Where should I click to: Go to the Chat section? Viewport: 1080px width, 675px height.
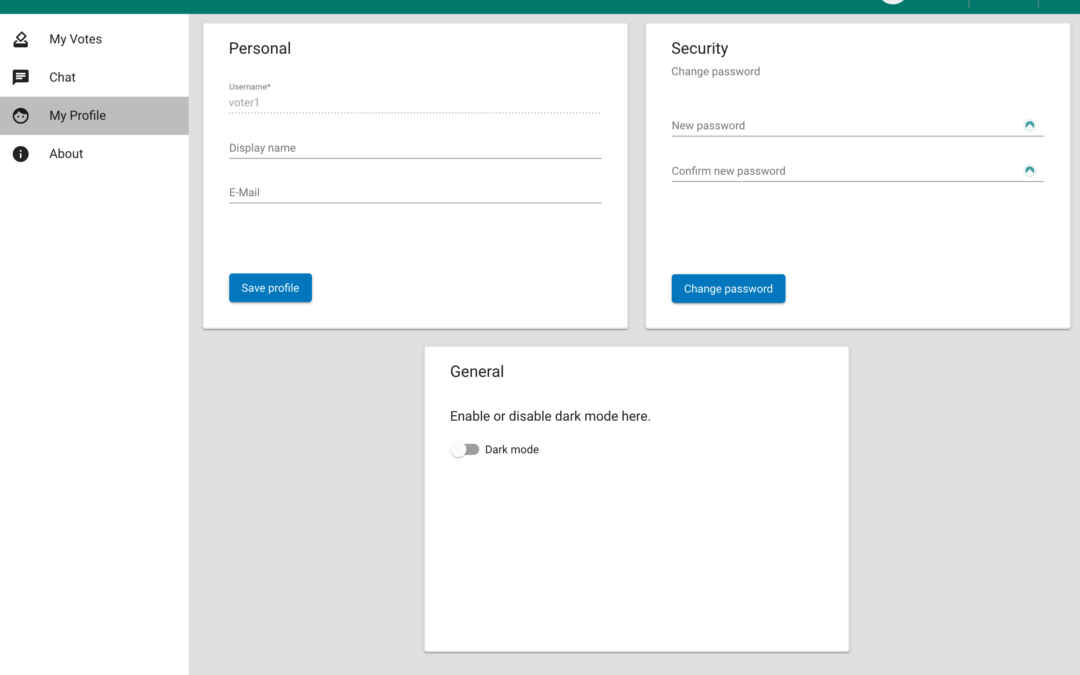tap(63, 77)
